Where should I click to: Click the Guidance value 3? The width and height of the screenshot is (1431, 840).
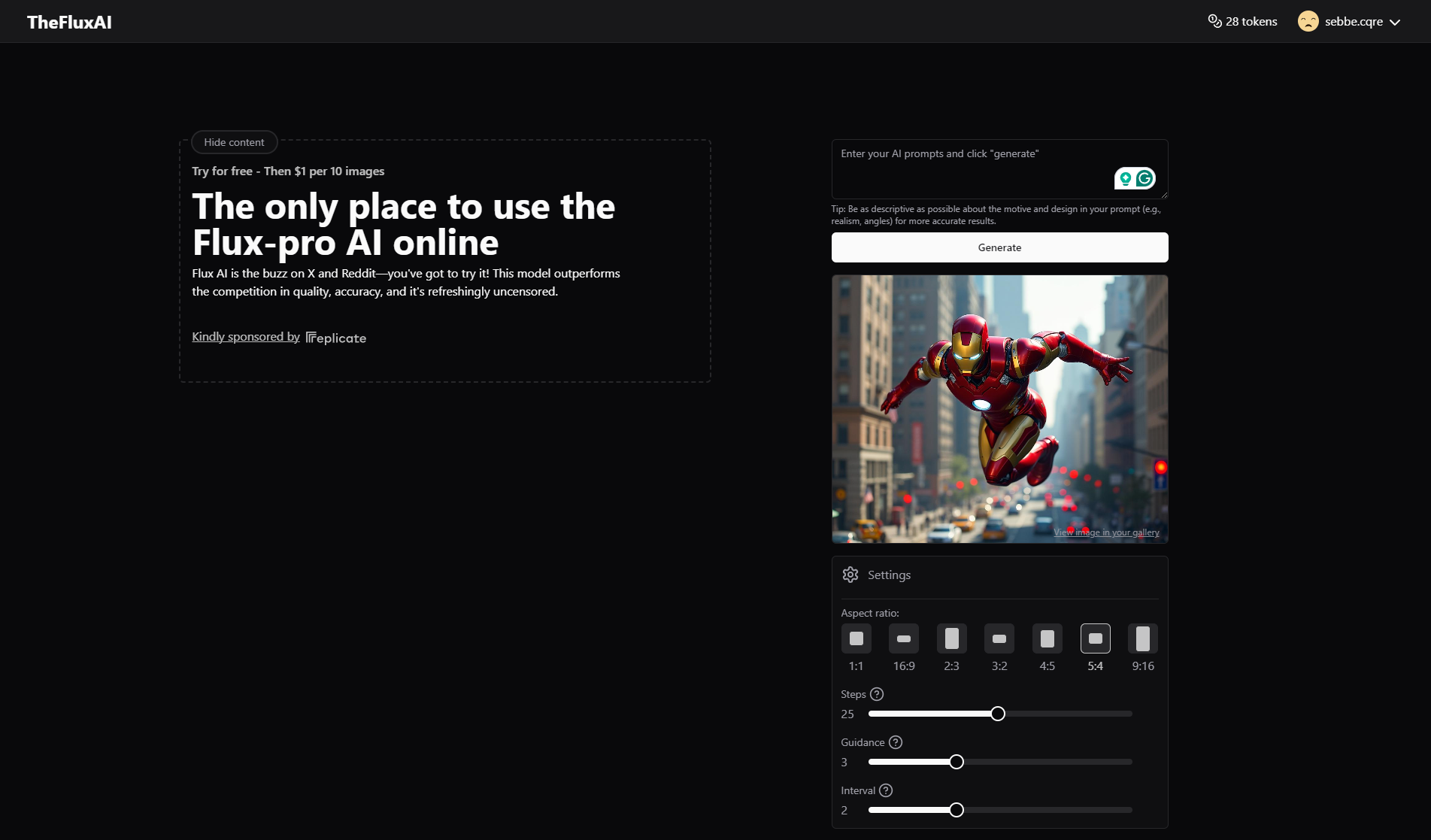[844, 762]
